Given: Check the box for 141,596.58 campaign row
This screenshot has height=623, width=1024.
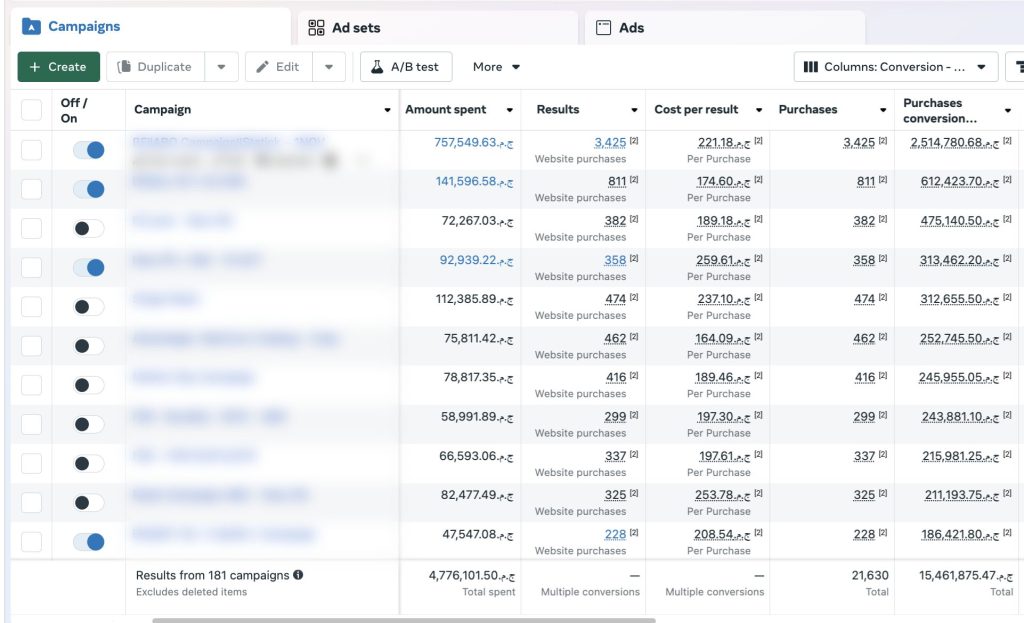Looking at the screenshot, I should point(32,189).
